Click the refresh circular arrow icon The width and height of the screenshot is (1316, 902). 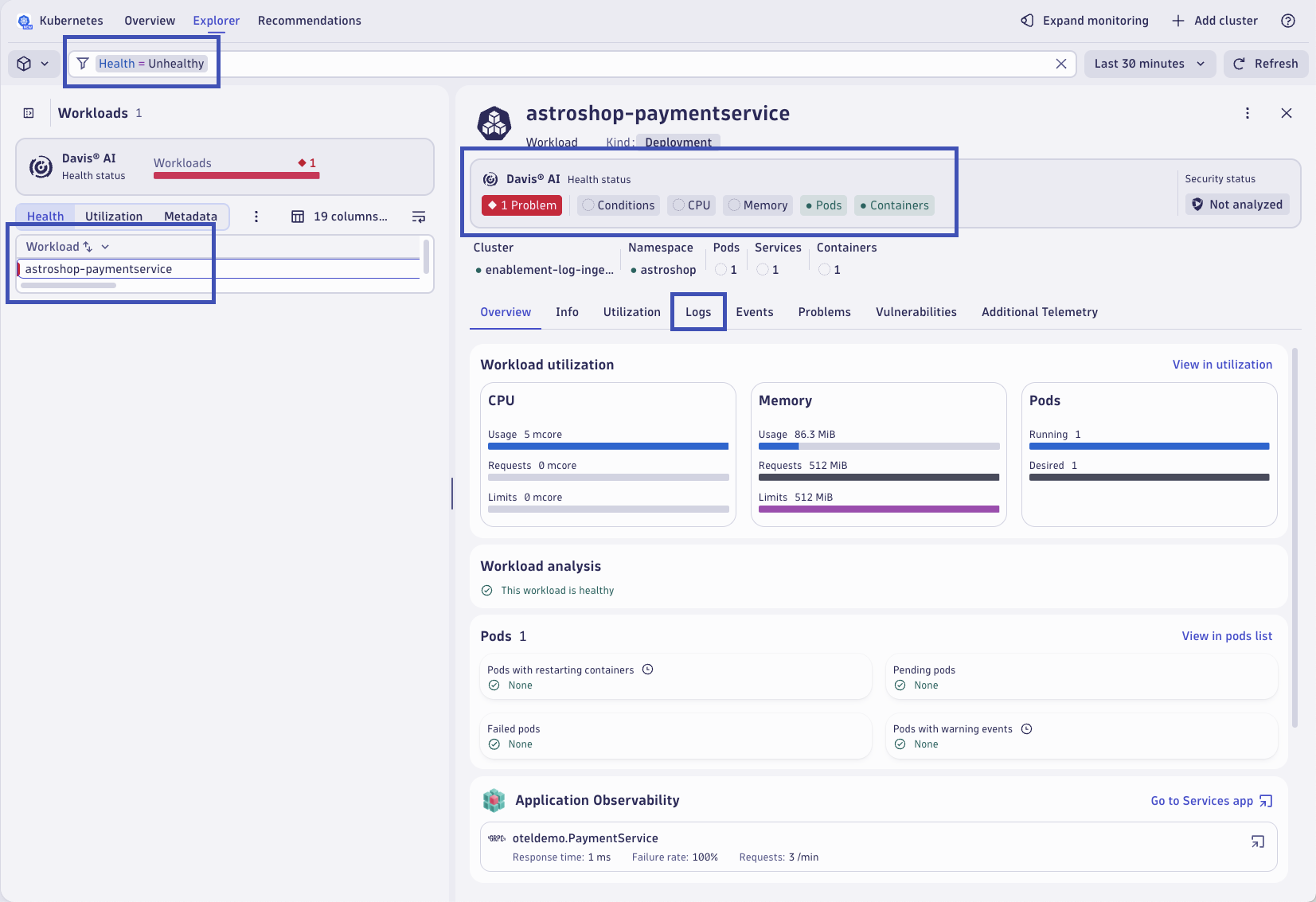pos(1239,64)
